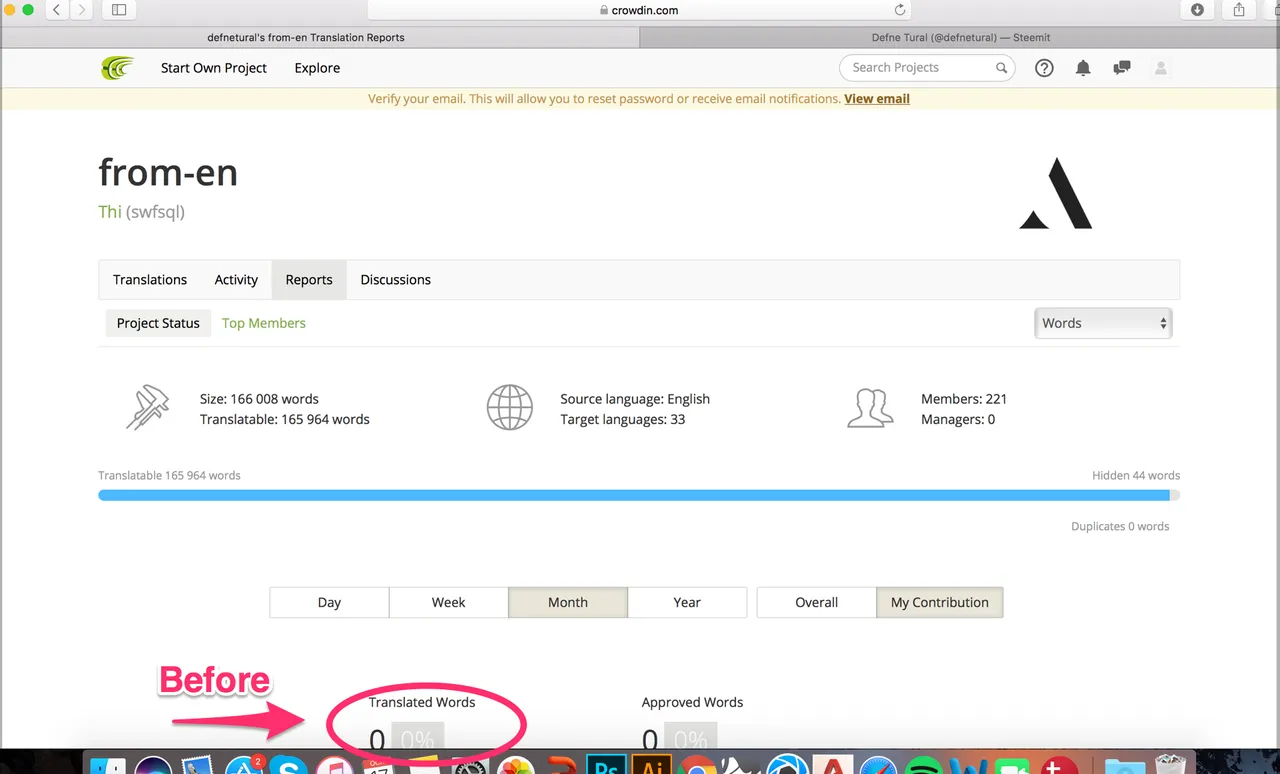This screenshot has height=774, width=1280.
Task: Click "Duplicates 0 words" label
Action: click(x=1120, y=526)
